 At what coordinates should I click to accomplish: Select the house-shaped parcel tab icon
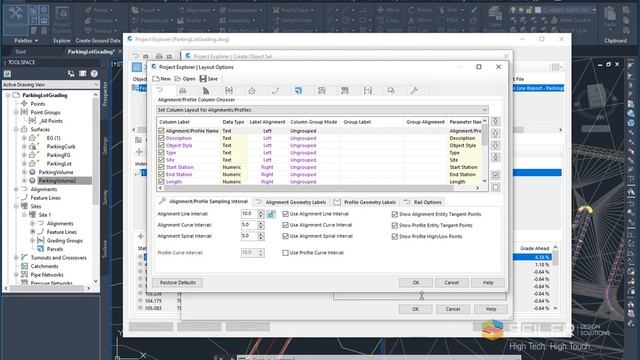click(252, 91)
